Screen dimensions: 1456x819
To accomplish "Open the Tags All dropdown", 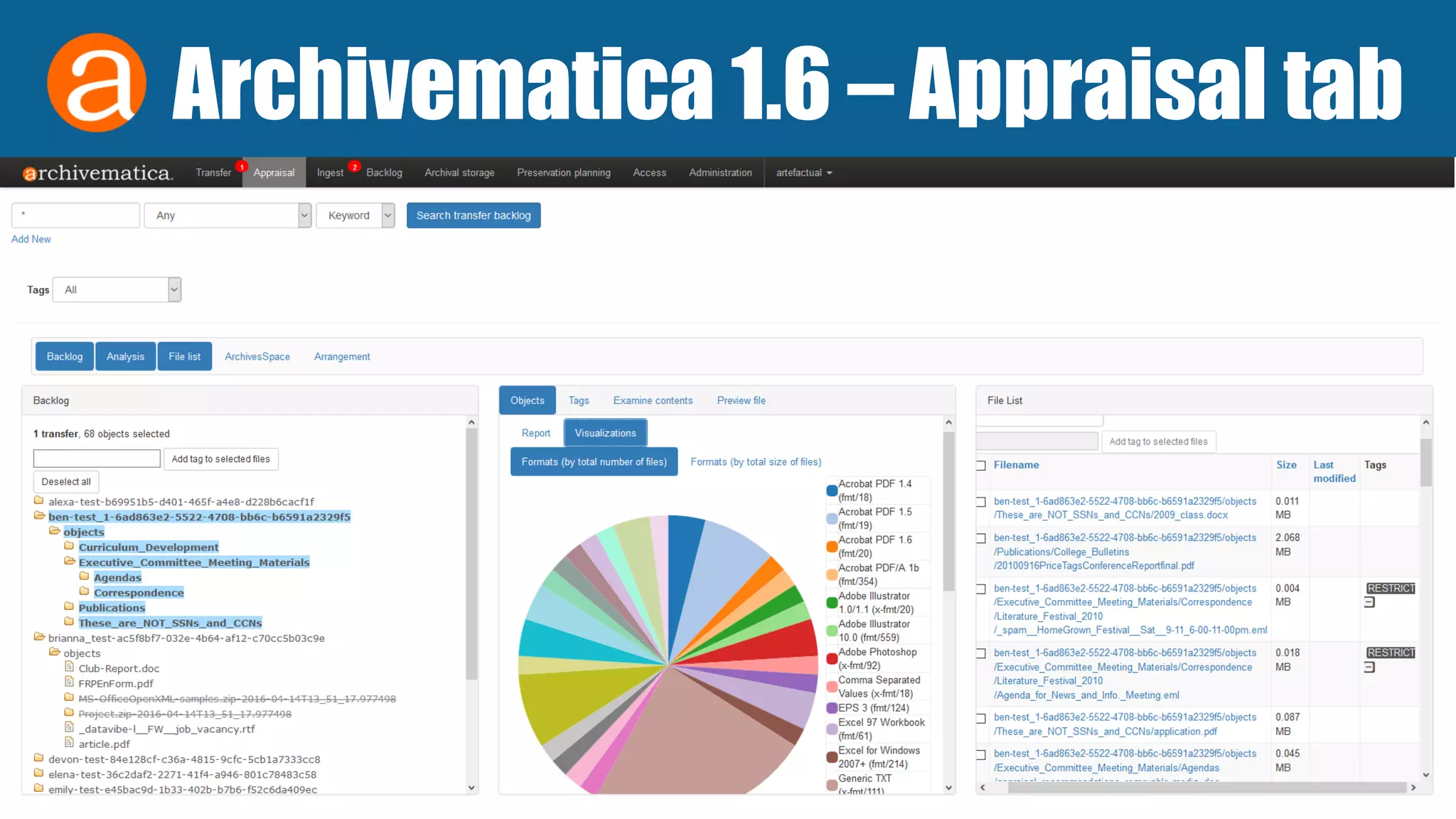I will coord(117,289).
